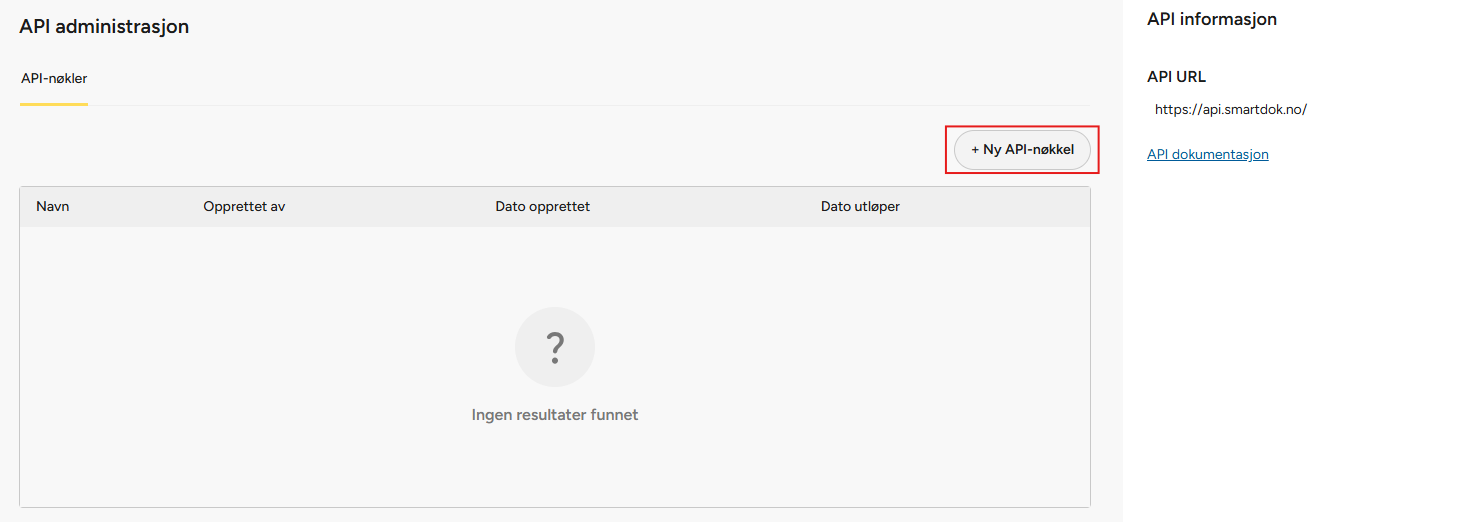This screenshot has height=522, width=1470.
Task: Sort by the Navn column header
Action: point(53,207)
